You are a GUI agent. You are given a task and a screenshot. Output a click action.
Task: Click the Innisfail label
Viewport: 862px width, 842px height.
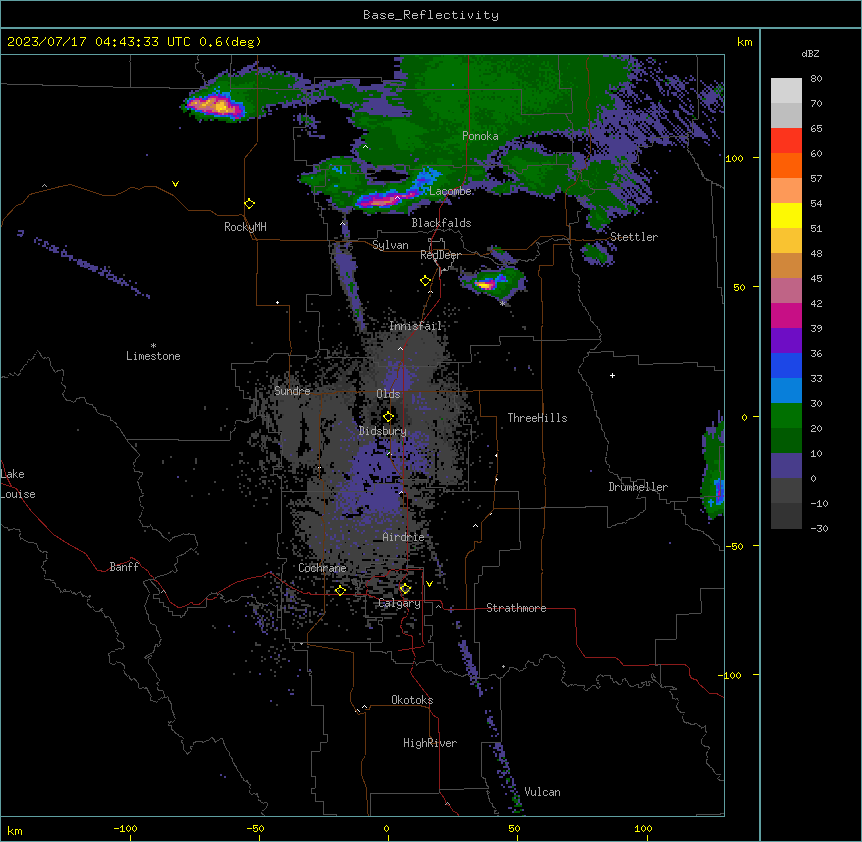(415, 326)
